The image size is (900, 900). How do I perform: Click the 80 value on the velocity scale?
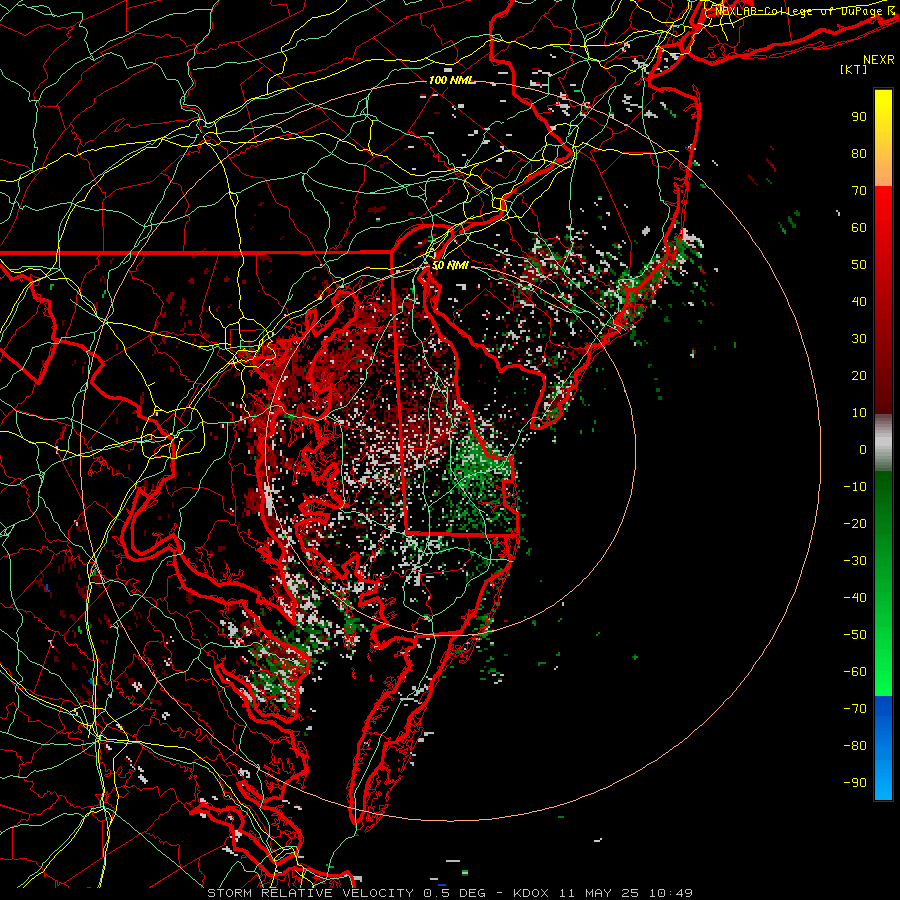(x=859, y=153)
